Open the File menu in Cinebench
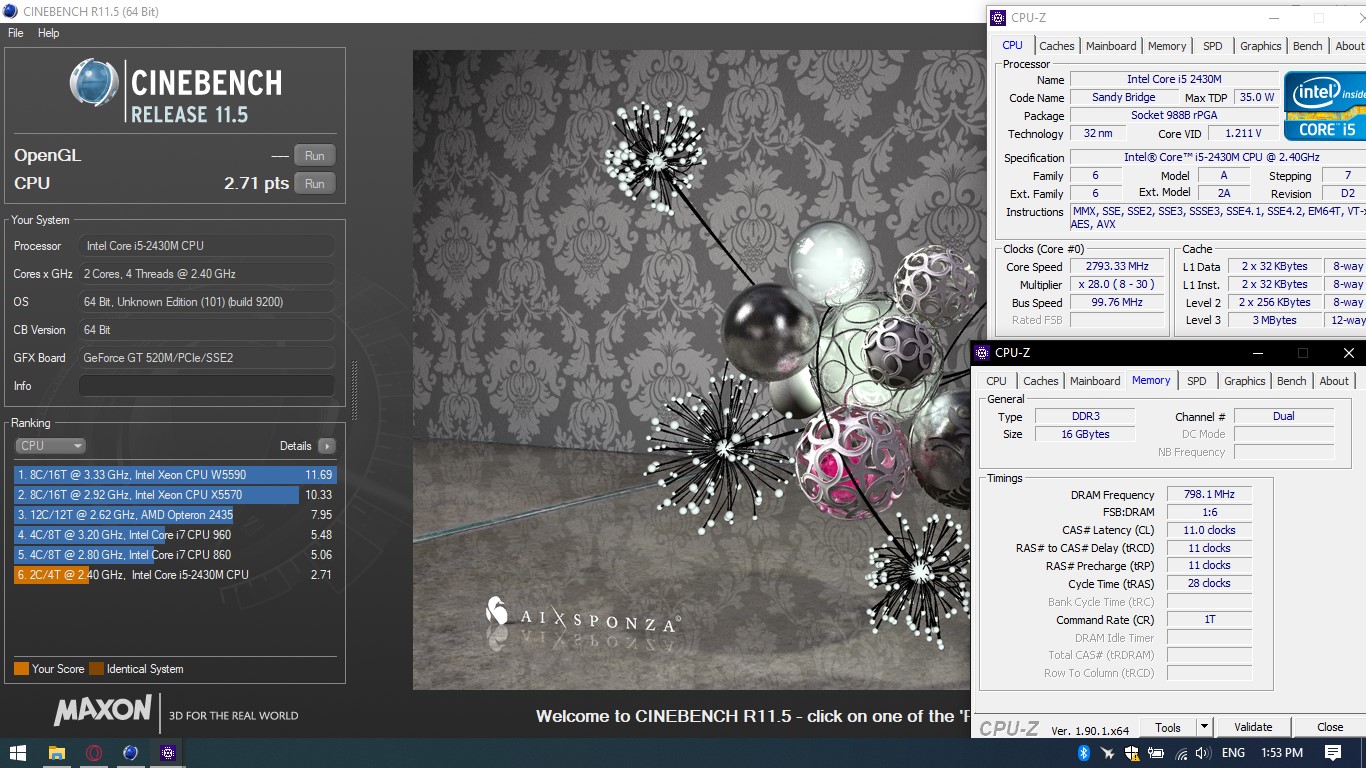The width and height of the screenshot is (1366, 768). [16, 33]
